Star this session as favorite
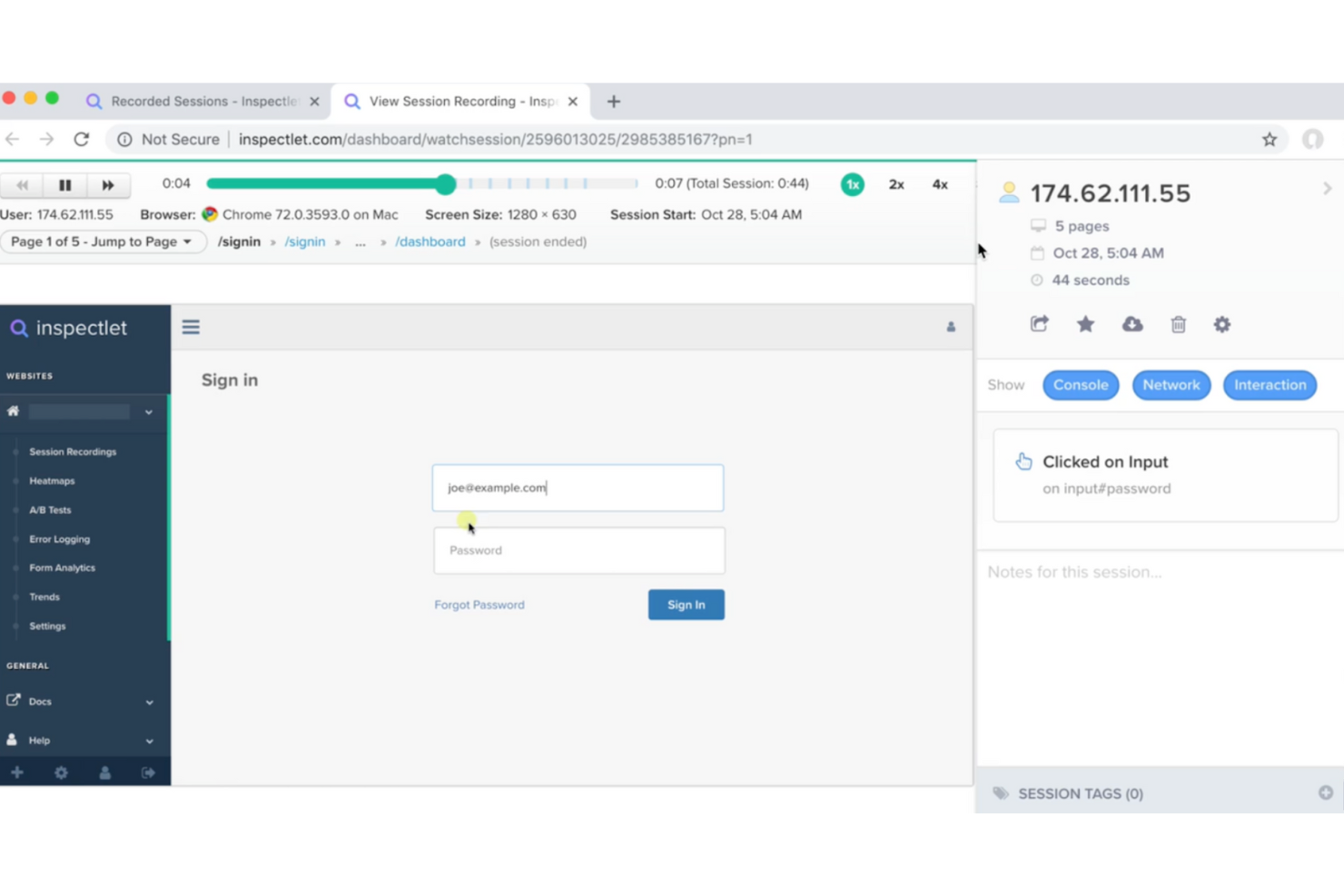 (x=1085, y=324)
